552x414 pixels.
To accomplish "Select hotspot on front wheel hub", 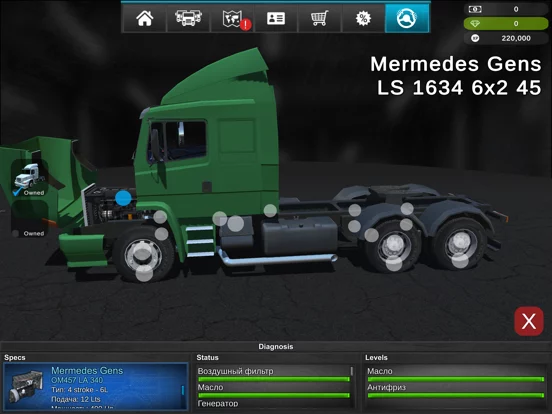I will click(x=142, y=254).
